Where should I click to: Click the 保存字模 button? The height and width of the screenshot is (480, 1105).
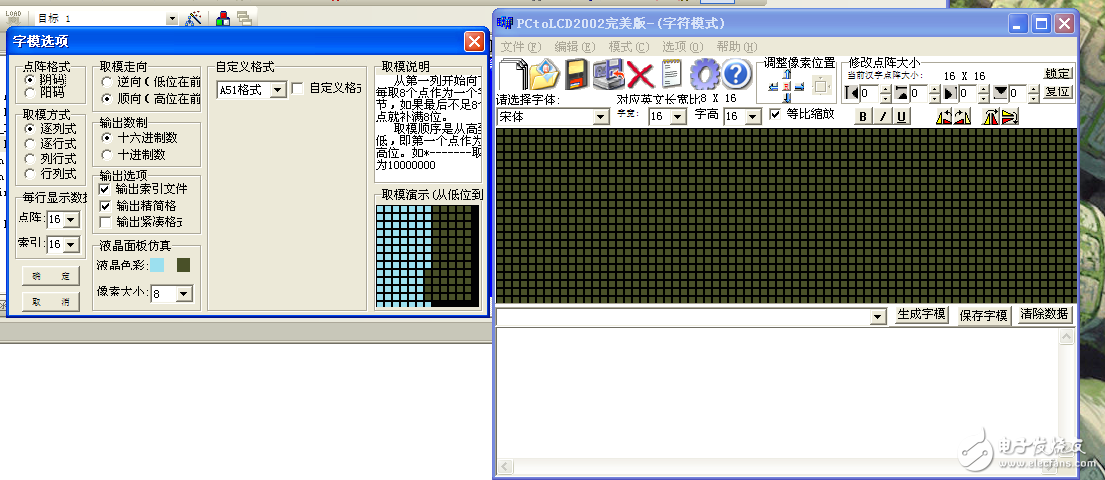[x=984, y=315]
